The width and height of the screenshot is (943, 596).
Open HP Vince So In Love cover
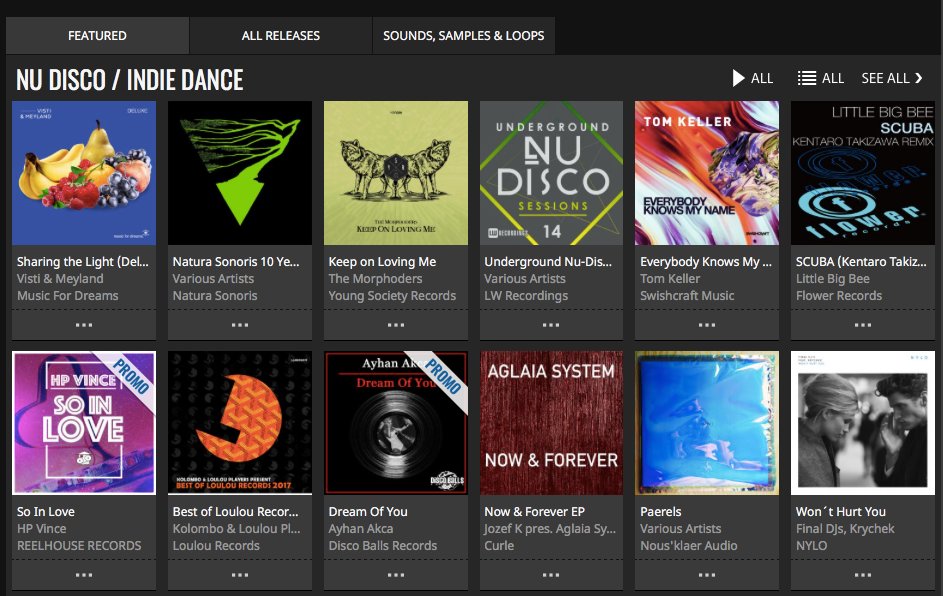coord(84,423)
